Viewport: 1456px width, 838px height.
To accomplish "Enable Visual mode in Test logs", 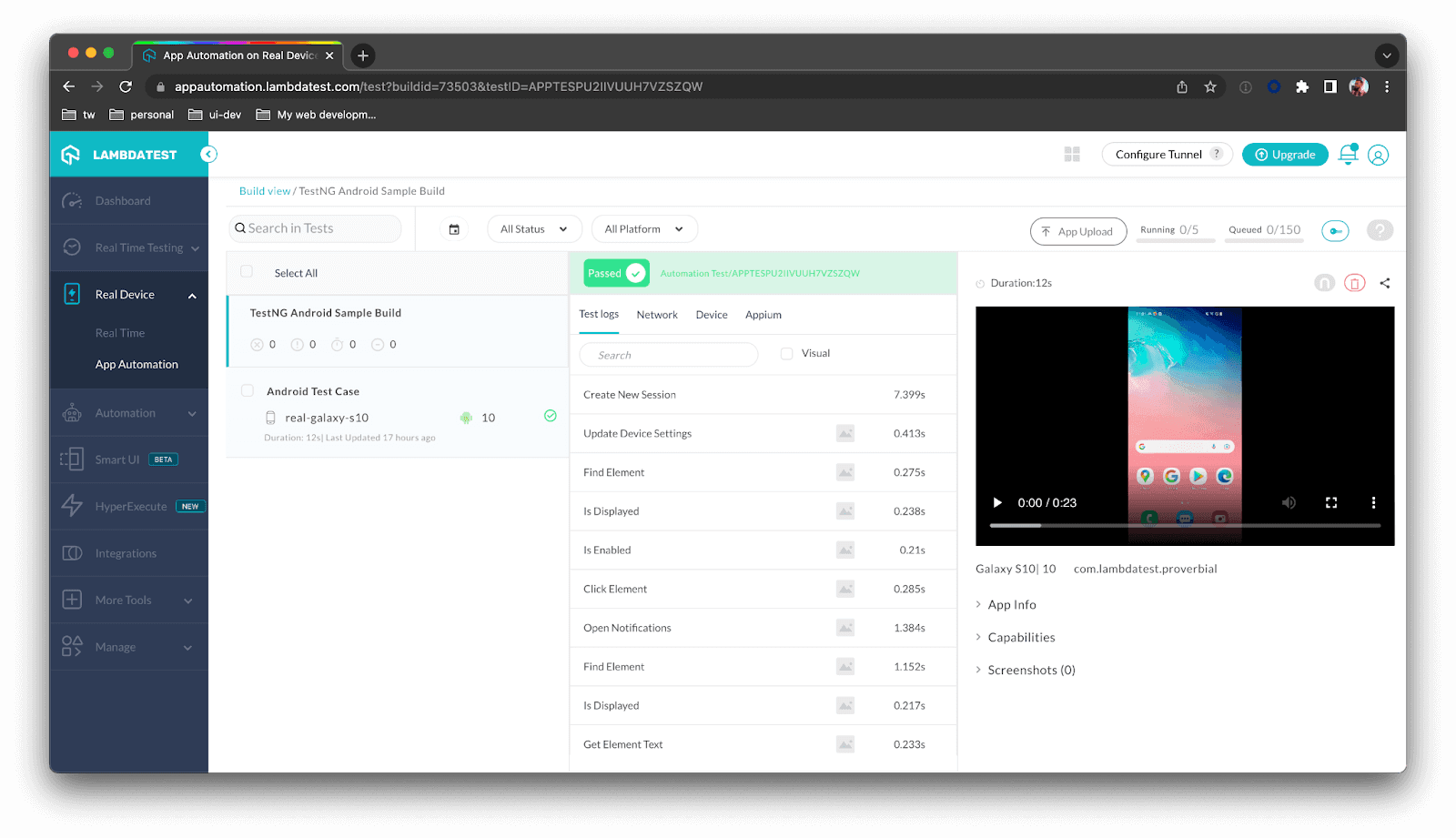I will pos(786,353).
